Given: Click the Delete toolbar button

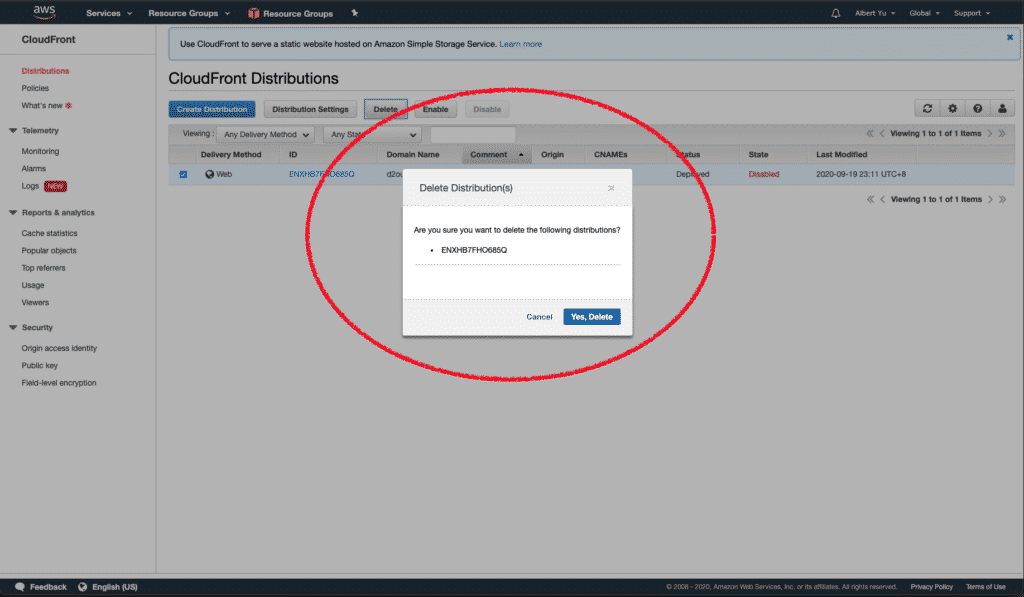Looking at the screenshot, I should click(385, 109).
